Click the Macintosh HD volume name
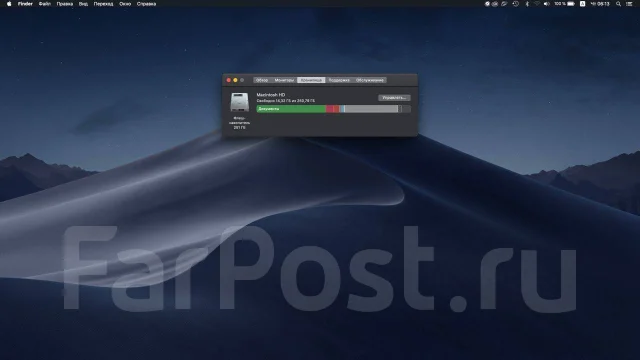This screenshot has height=360, width=640. (x=271, y=95)
